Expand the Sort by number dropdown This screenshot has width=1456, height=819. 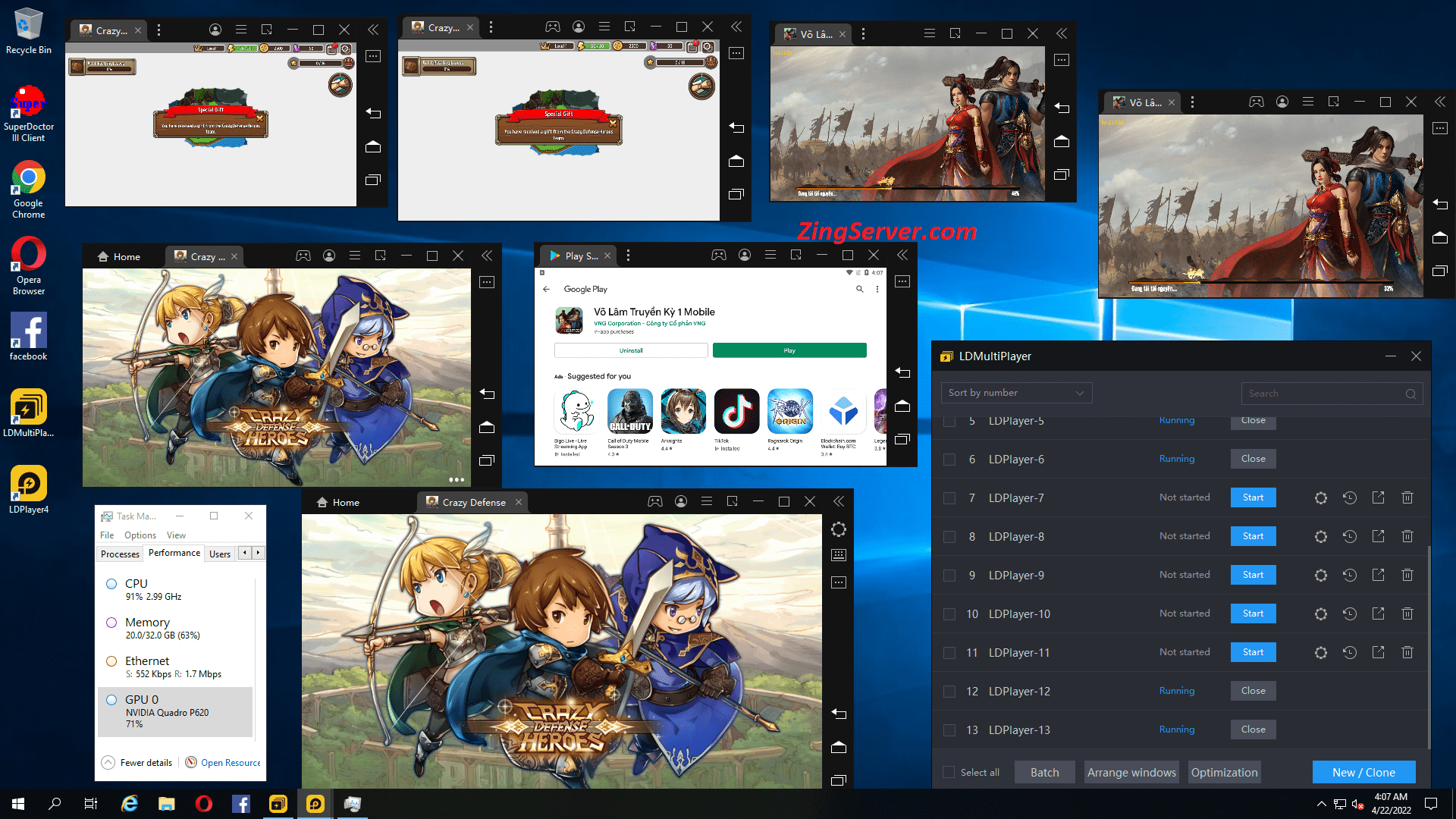(x=1016, y=393)
